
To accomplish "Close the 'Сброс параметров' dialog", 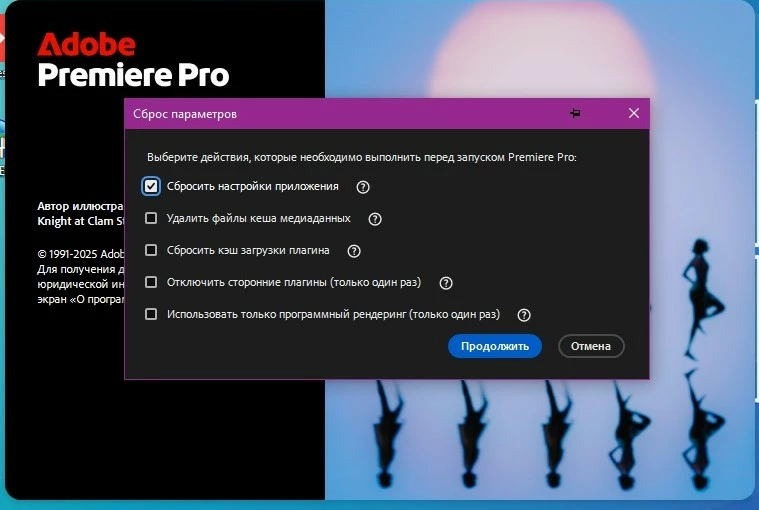I will click(634, 113).
